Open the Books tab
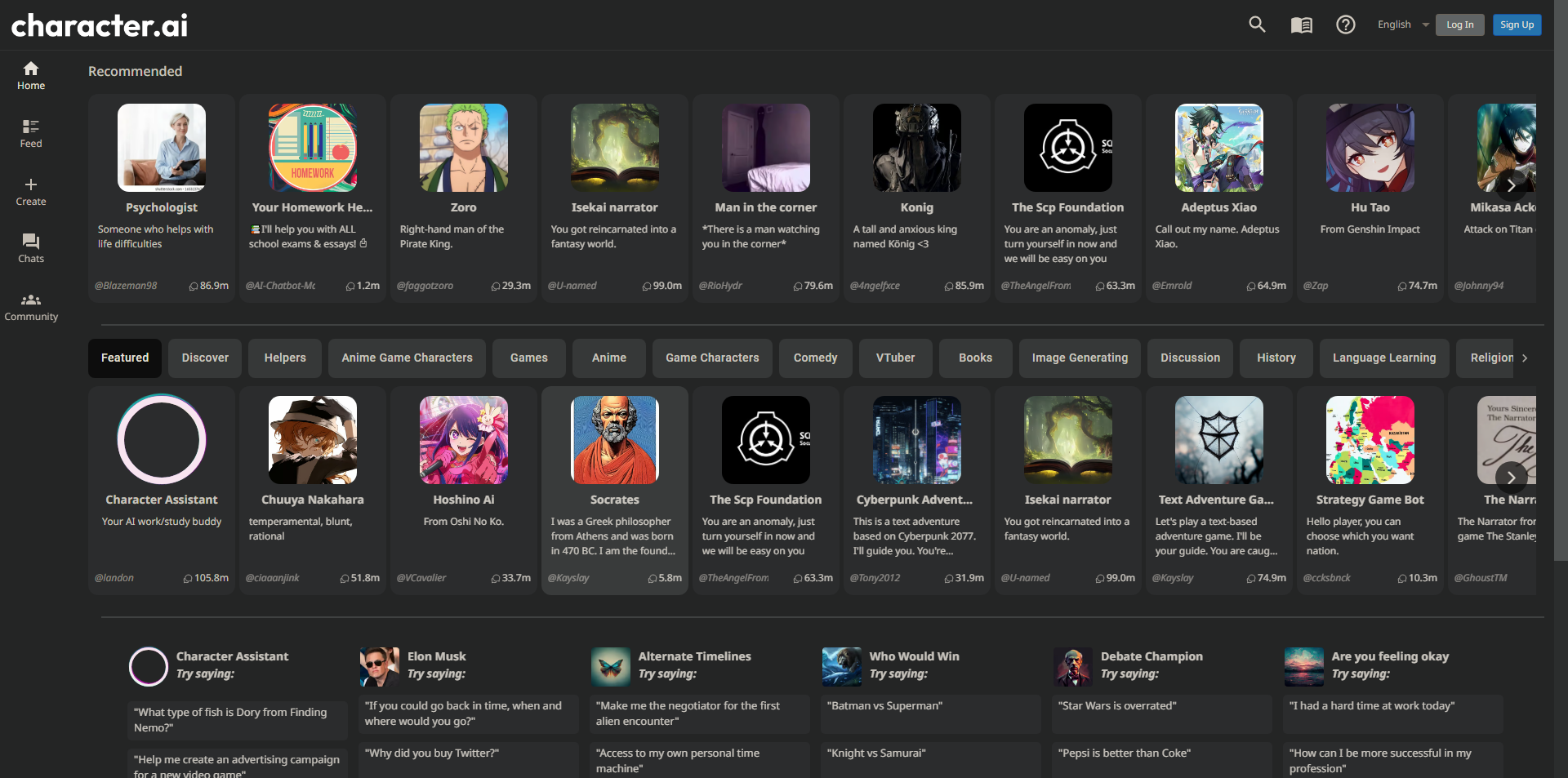This screenshot has height=778, width=1568. pyautogui.click(x=976, y=358)
